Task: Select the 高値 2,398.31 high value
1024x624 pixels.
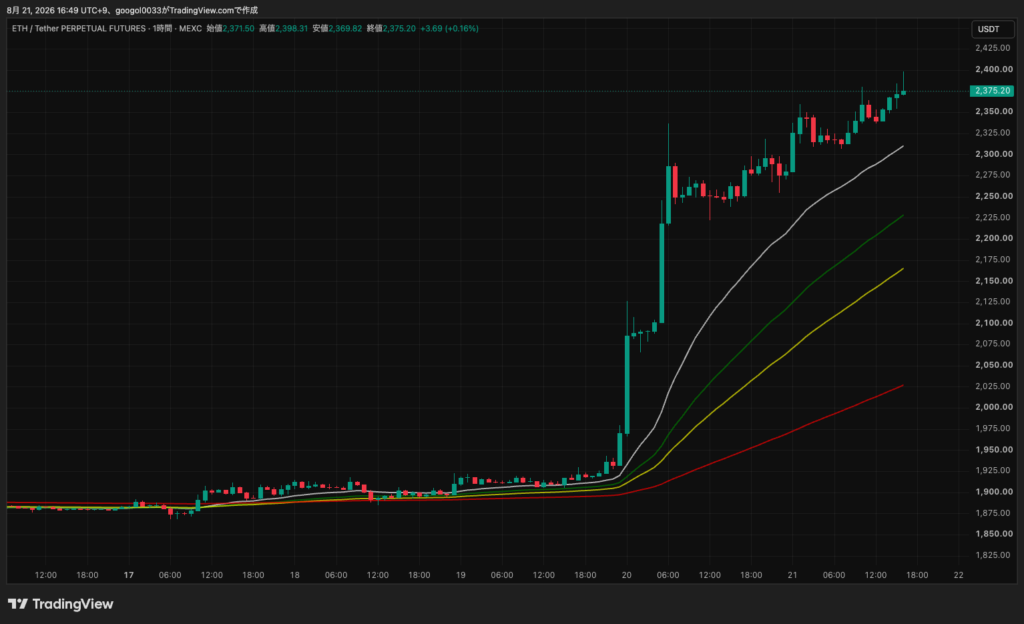Action: tap(283, 29)
